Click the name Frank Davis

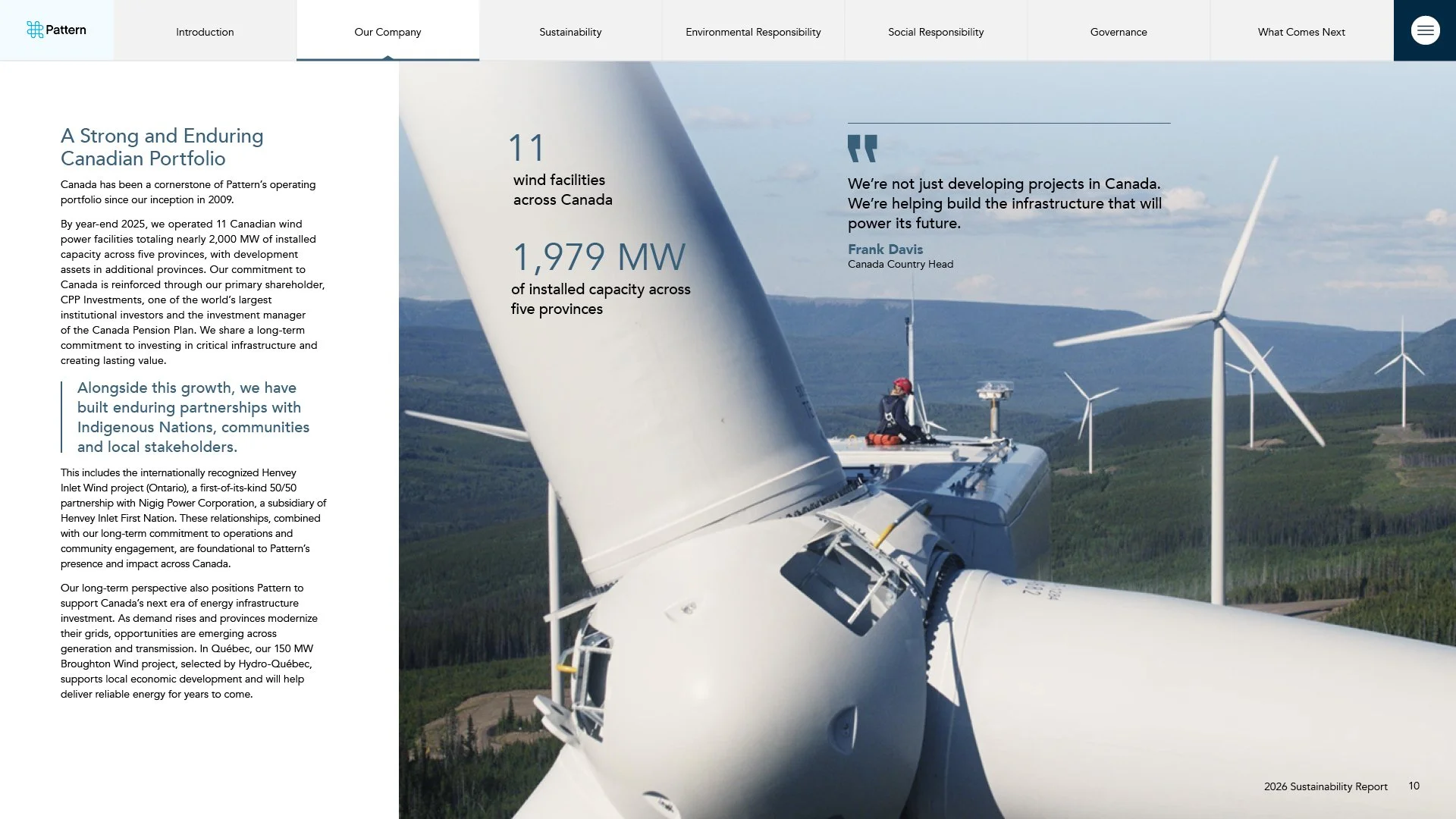885,249
